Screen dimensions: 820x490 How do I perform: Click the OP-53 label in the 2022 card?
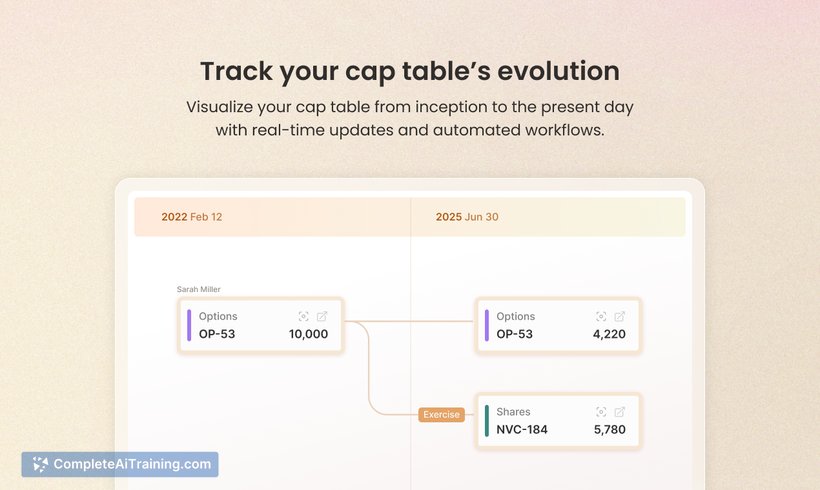[217, 334]
